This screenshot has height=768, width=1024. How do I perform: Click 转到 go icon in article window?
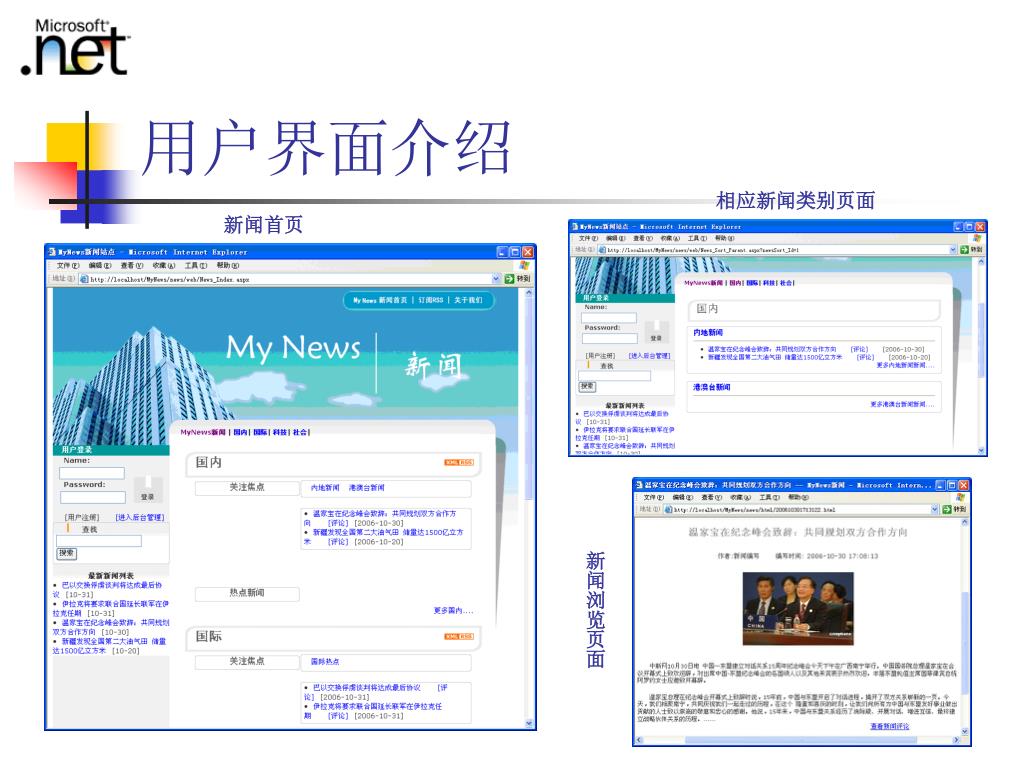pyautogui.click(x=947, y=509)
